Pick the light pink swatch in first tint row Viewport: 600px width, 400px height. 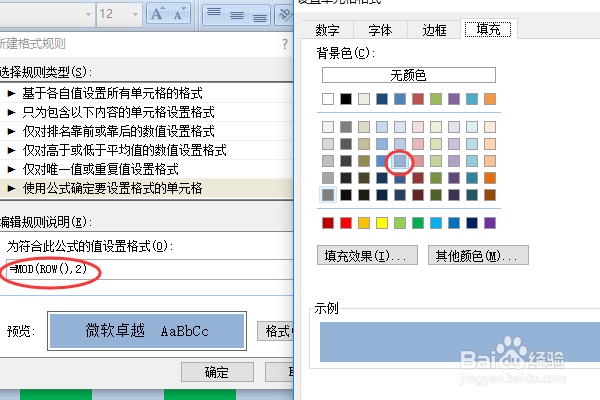pyautogui.click(x=418, y=127)
